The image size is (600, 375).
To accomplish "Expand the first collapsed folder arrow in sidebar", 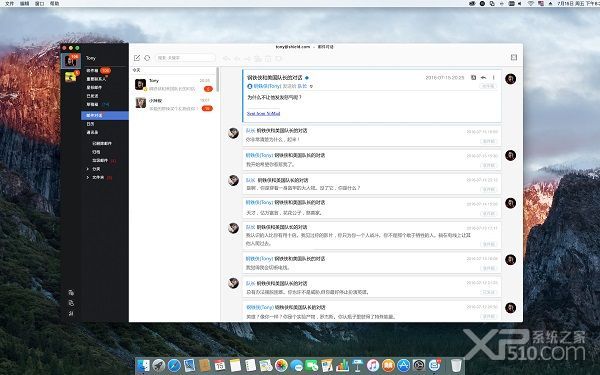I will pyautogui.click(x=88, y=169).
